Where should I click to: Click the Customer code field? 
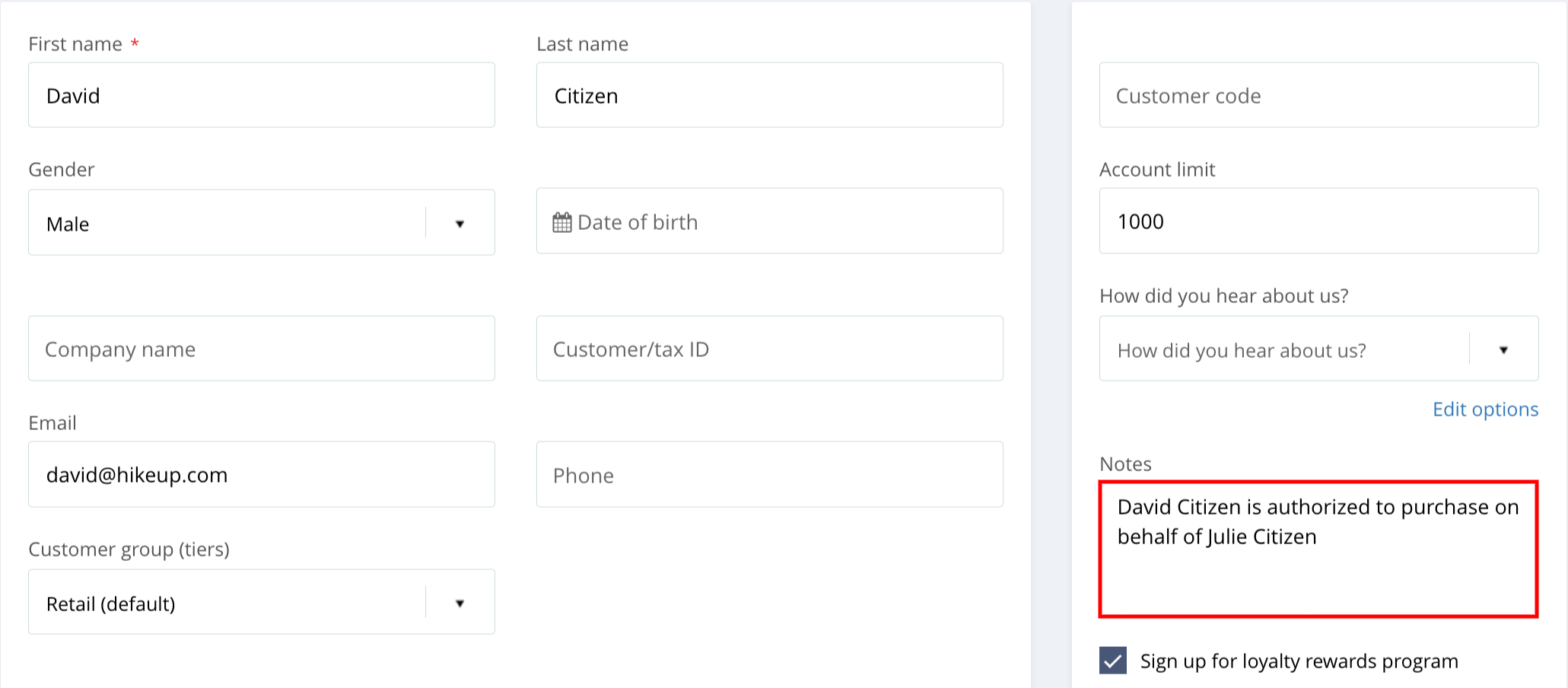click(x=1318, y=95)
